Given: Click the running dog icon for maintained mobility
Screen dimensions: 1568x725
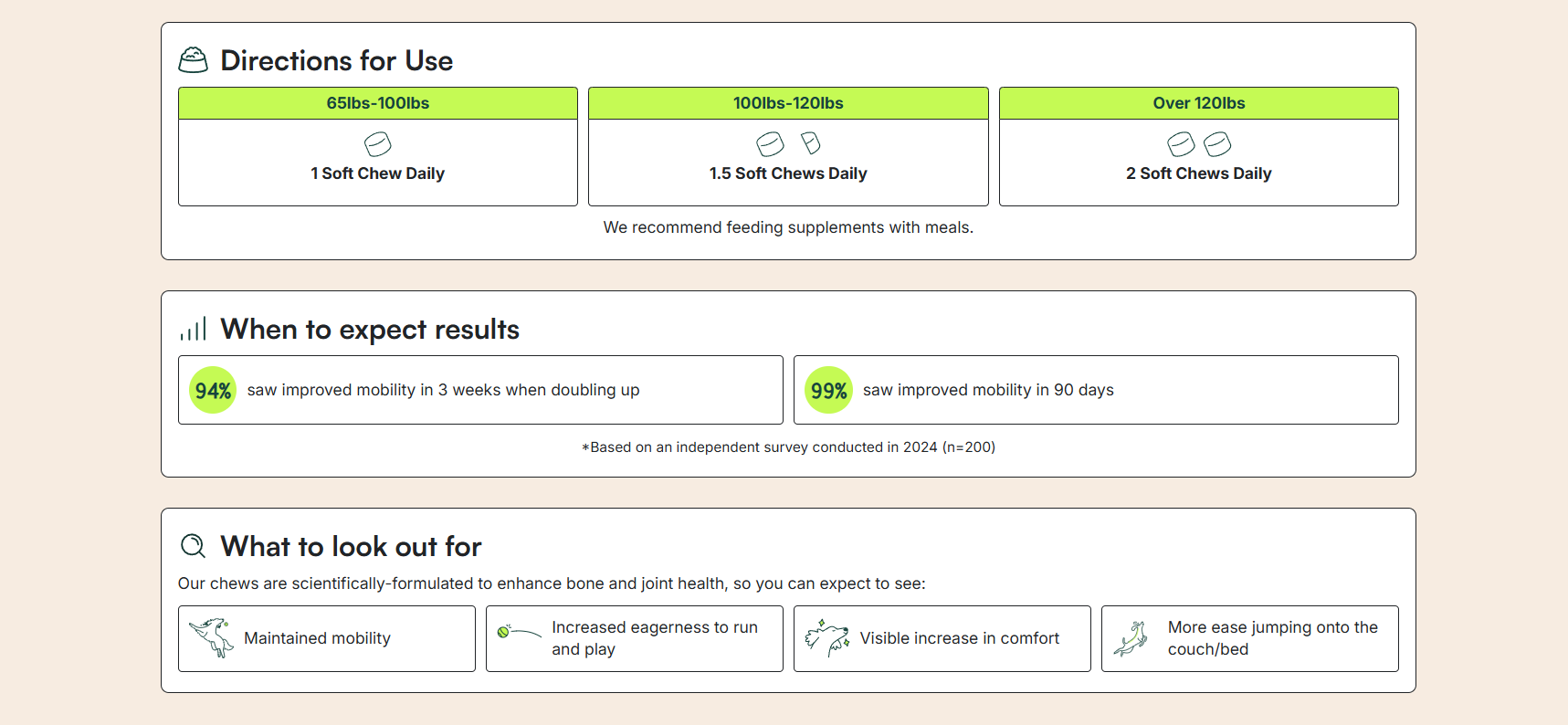Looking at the screenshot, I should click(212, 637).
